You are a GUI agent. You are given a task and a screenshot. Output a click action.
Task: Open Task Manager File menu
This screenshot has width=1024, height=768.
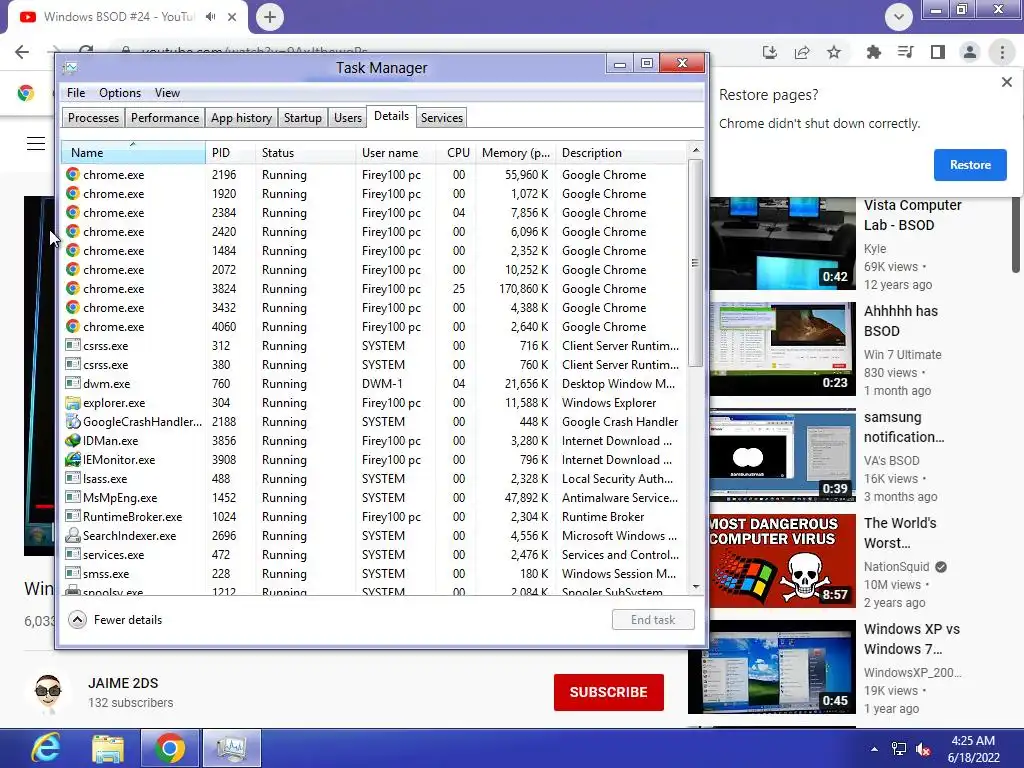[76, 93]
